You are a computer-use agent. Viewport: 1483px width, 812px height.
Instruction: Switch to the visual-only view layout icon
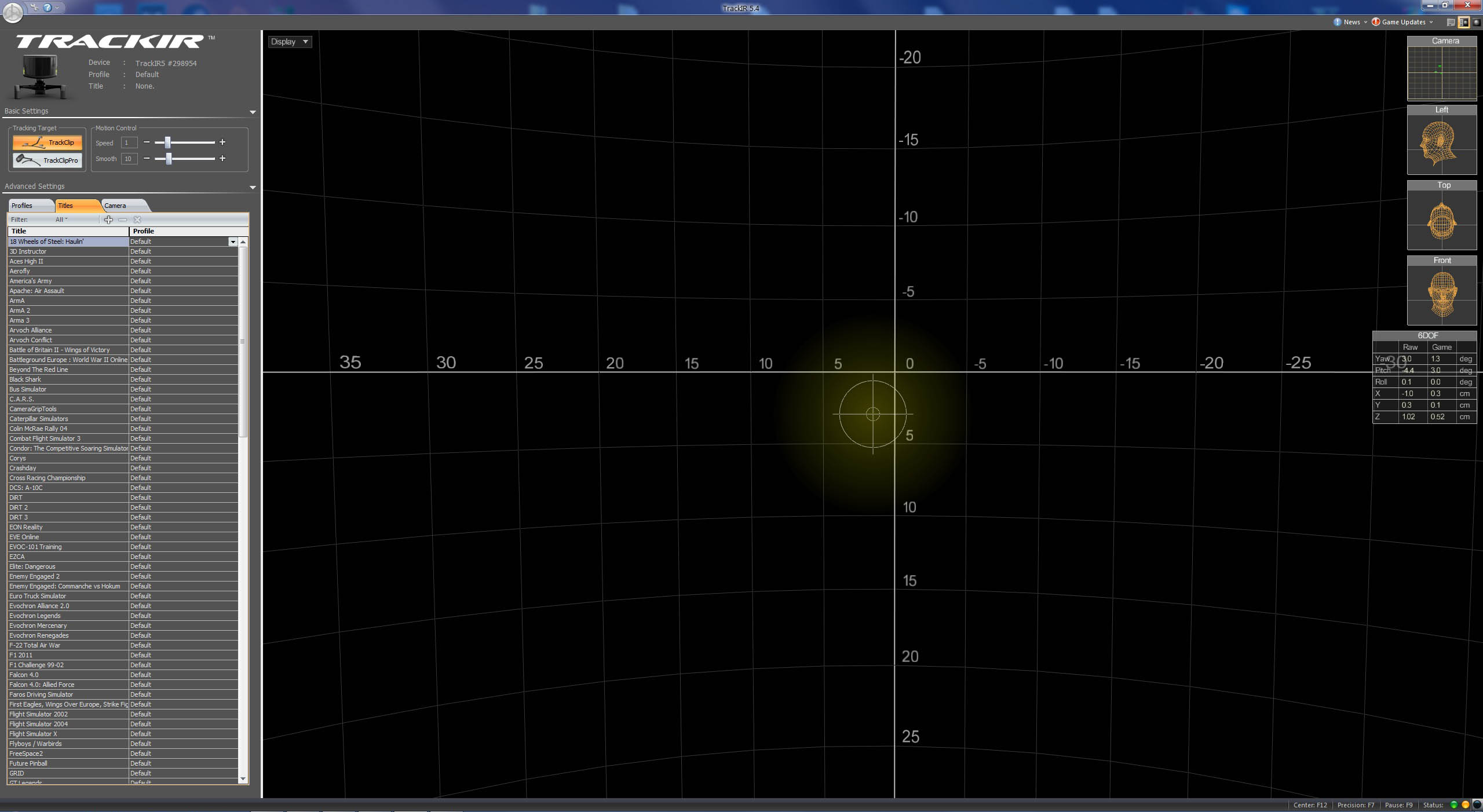click(x=1476, y=22)
